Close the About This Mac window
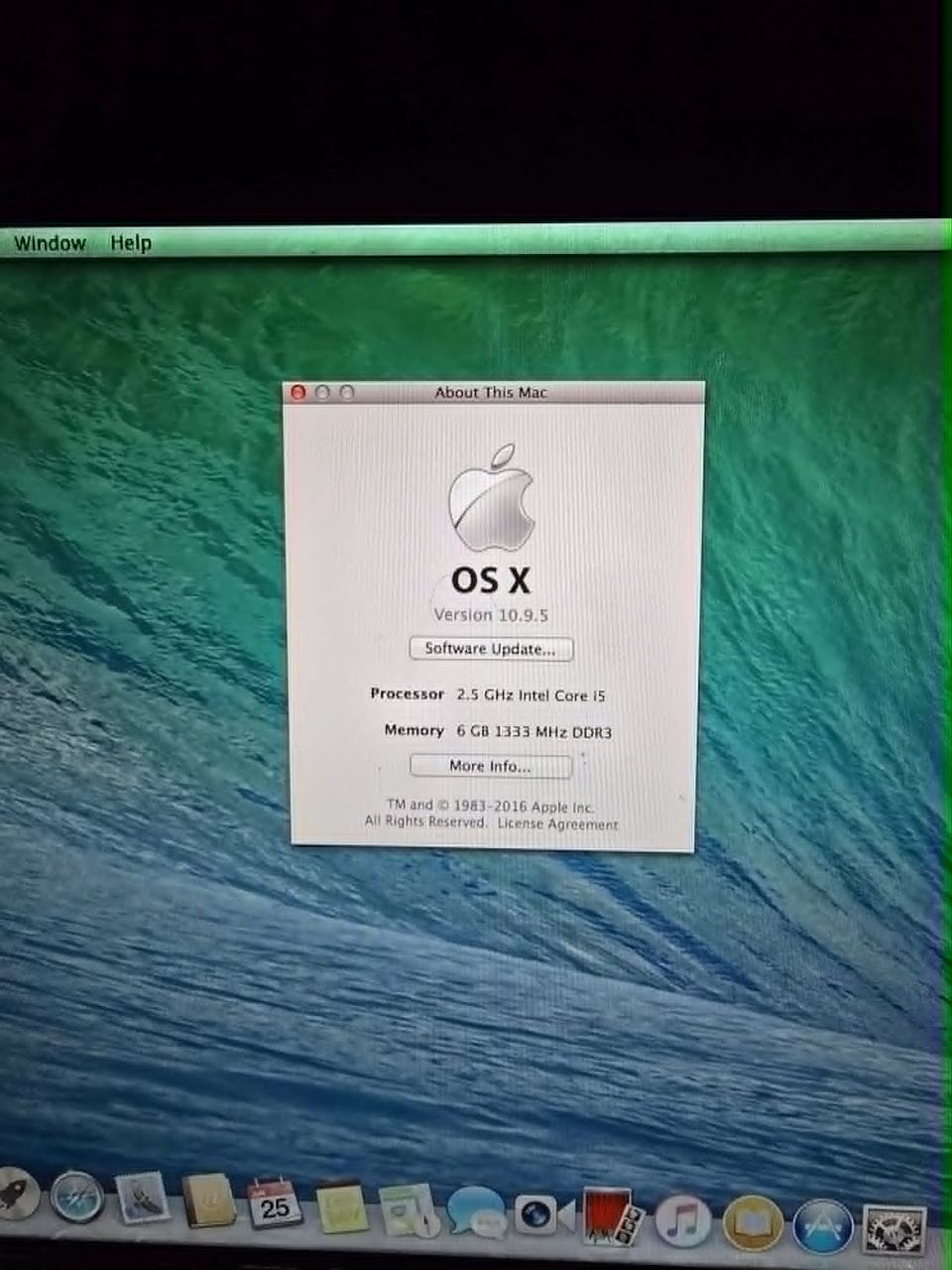Screen dimensions: 952x1270 pyautogui.click(x=297, y=393)
